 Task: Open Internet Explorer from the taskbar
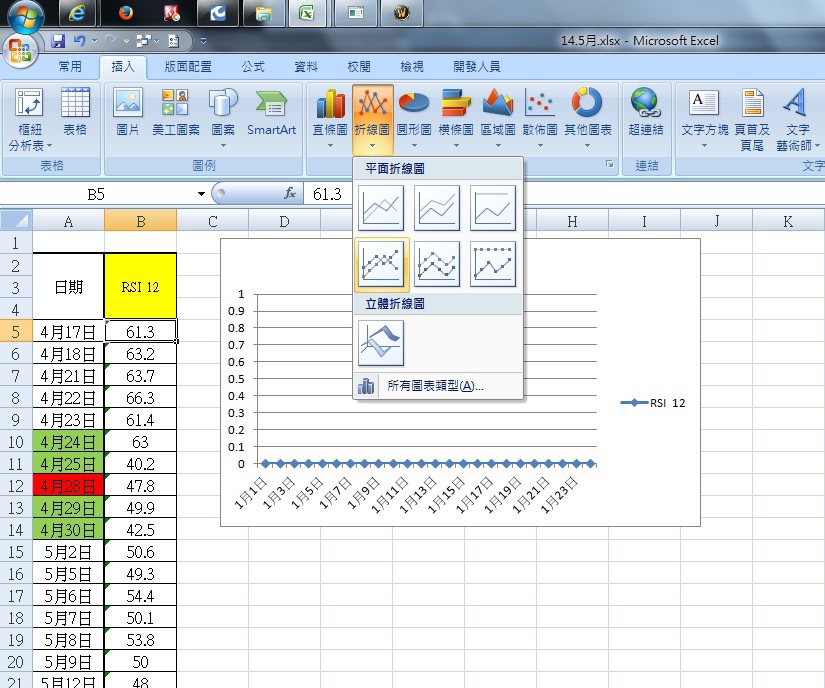(x=77, y=13)
